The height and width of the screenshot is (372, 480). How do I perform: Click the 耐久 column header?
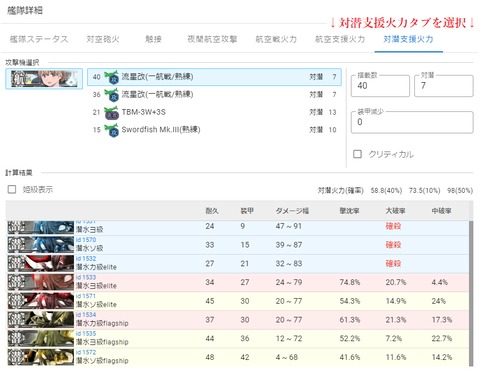point(212,211)
